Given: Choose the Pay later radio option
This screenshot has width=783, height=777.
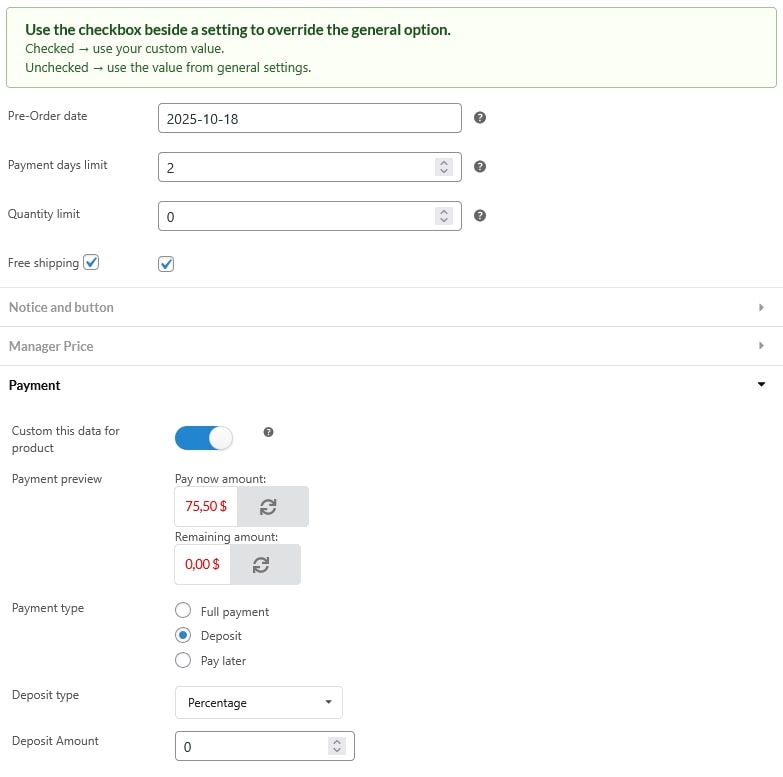Looking at the screenshot, I should point(183,660).
